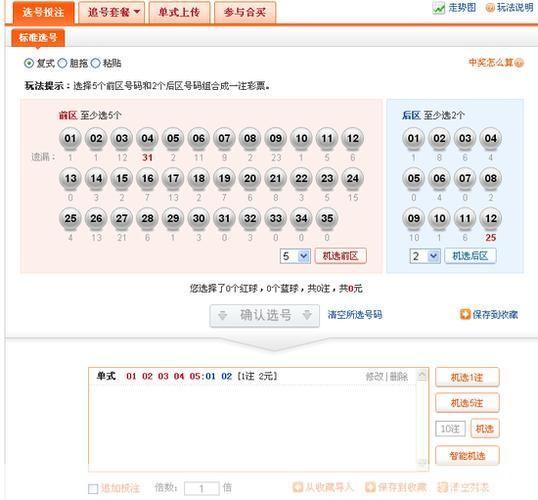Select back zone ball 09
538x500 pixels.
click(414, 218)
